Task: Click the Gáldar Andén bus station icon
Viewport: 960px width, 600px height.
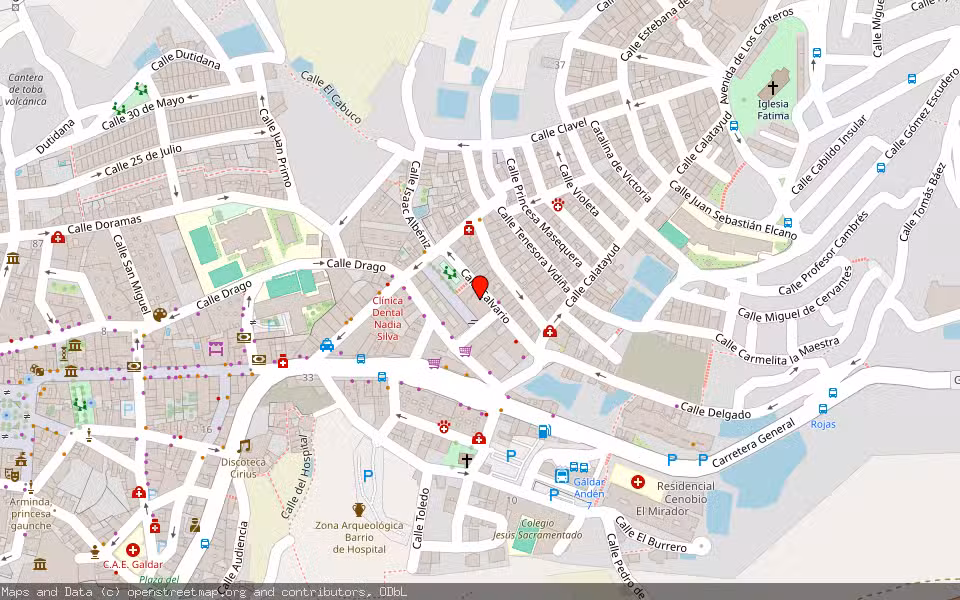Action: pyautogui.click(x=561, y=475)
